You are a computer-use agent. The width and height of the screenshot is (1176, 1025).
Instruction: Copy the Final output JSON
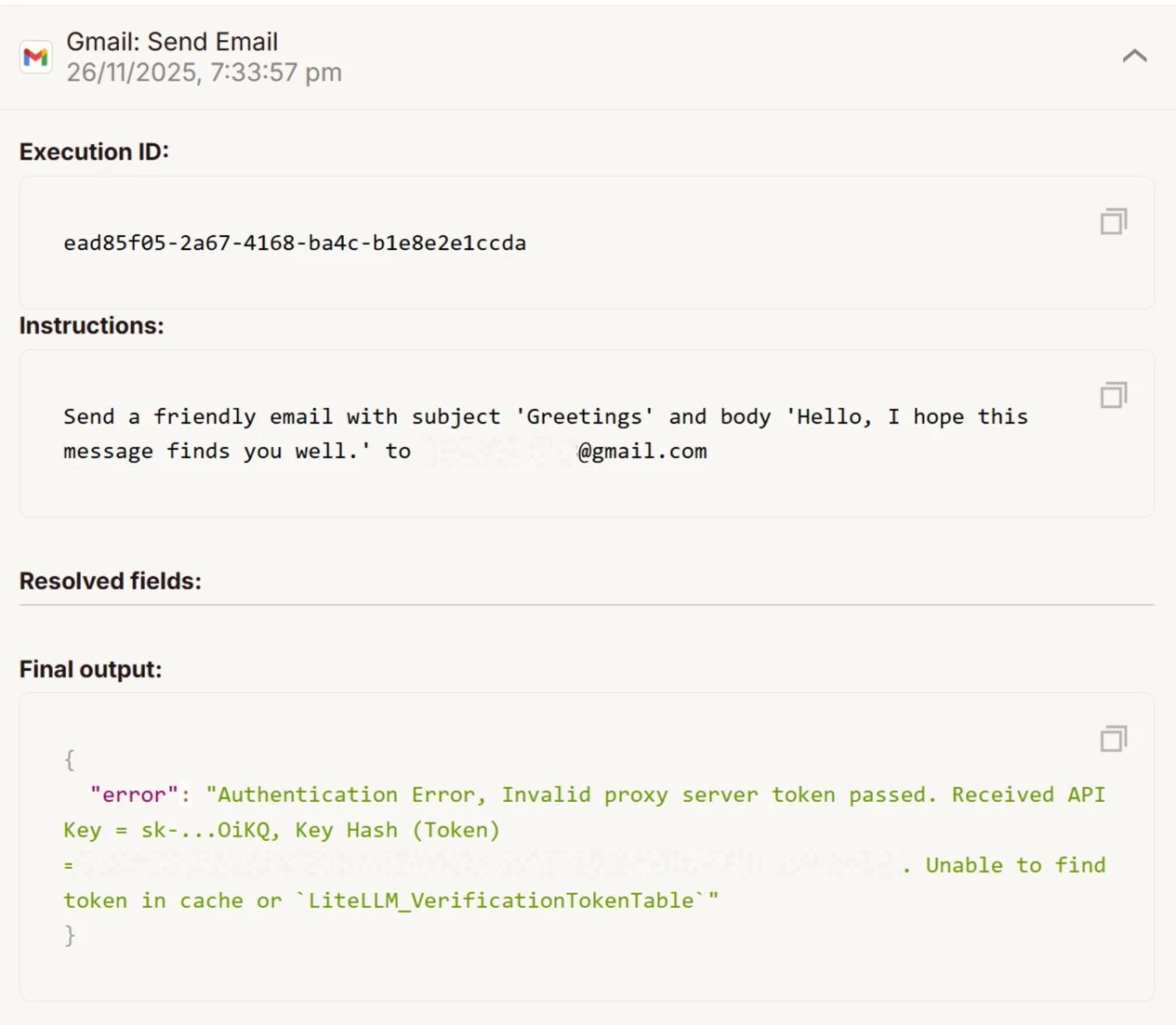[1113, 739]
